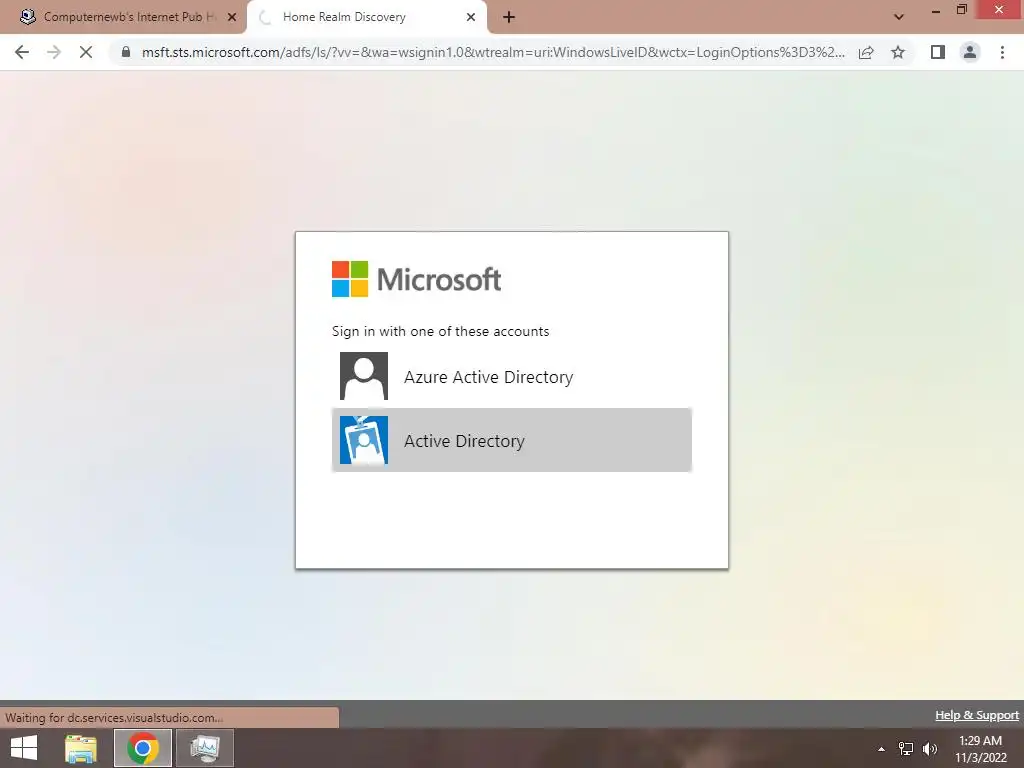
Task: Click the Microsoft logo in the sign-in box
Action: pyautogui.click(x=416, y=279)
